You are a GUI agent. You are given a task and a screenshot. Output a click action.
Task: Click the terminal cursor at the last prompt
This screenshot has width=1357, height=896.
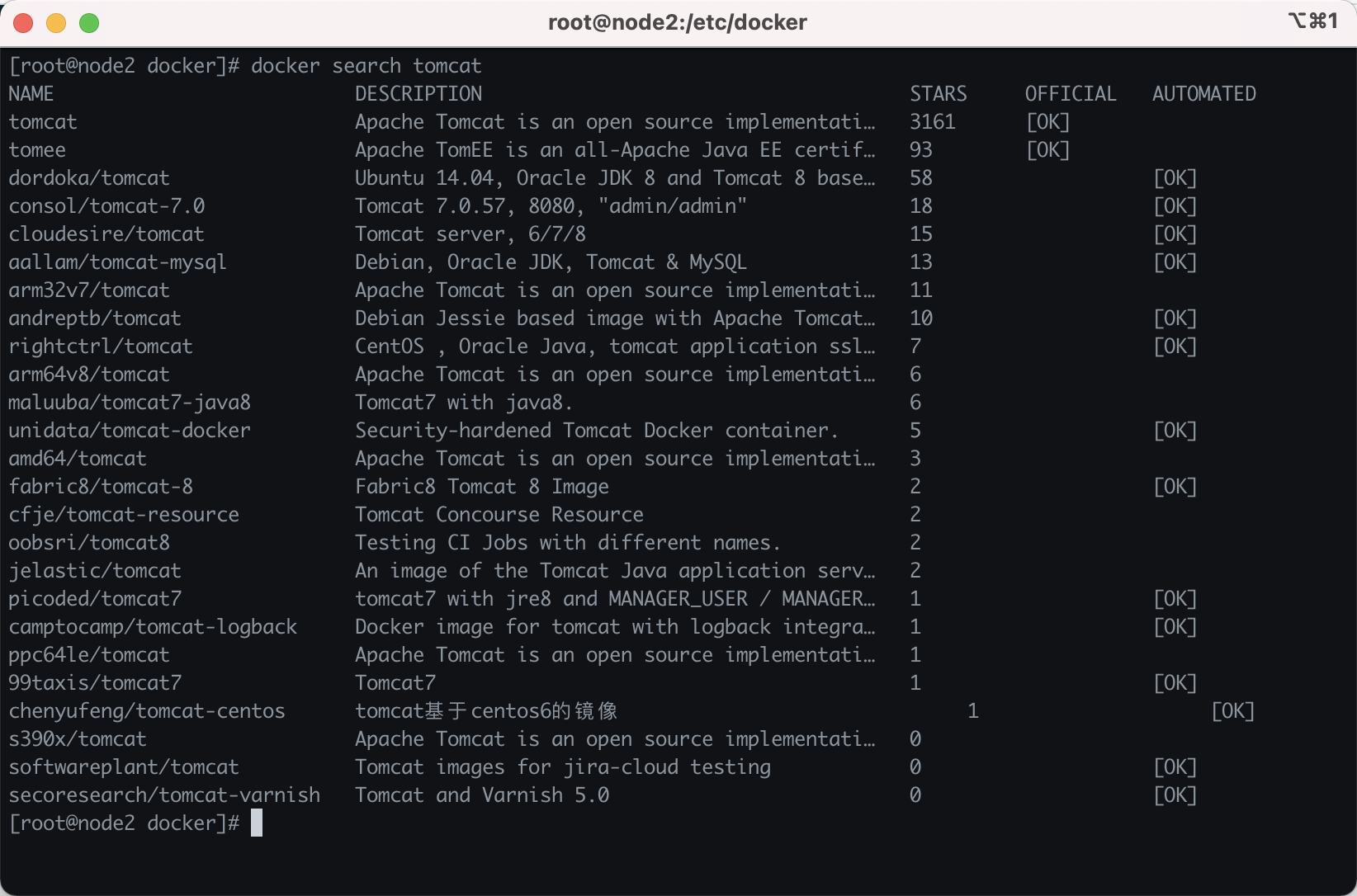tap(257, 823)
